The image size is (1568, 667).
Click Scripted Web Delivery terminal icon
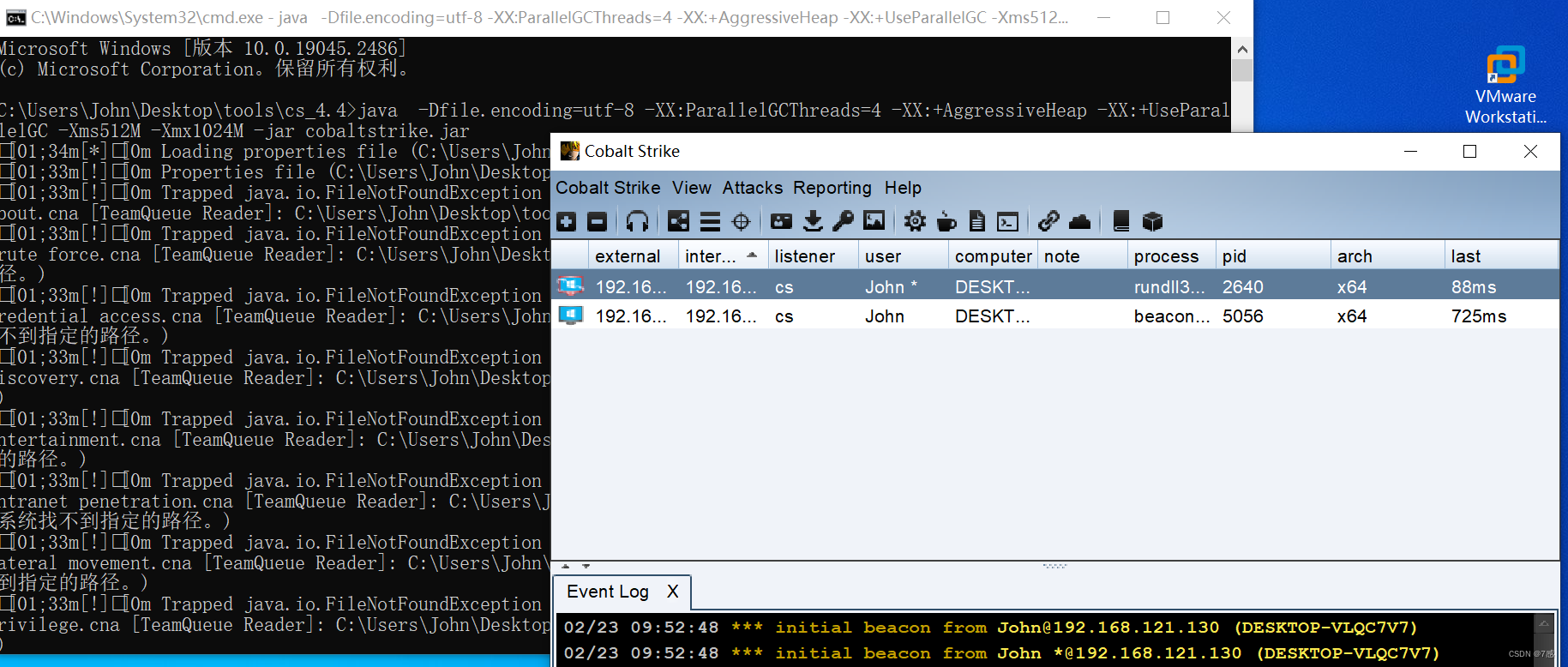(1008, 222)
